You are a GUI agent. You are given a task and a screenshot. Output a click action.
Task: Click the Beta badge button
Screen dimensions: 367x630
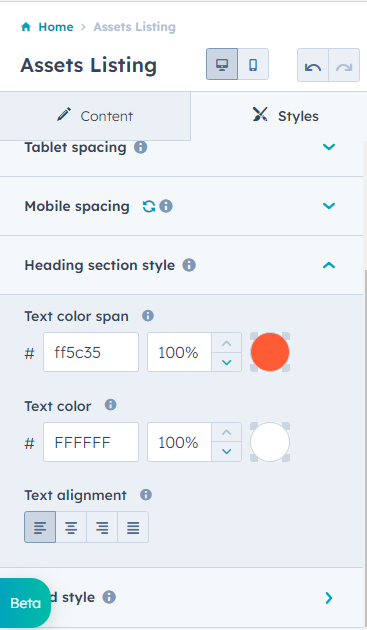[25, 603]
